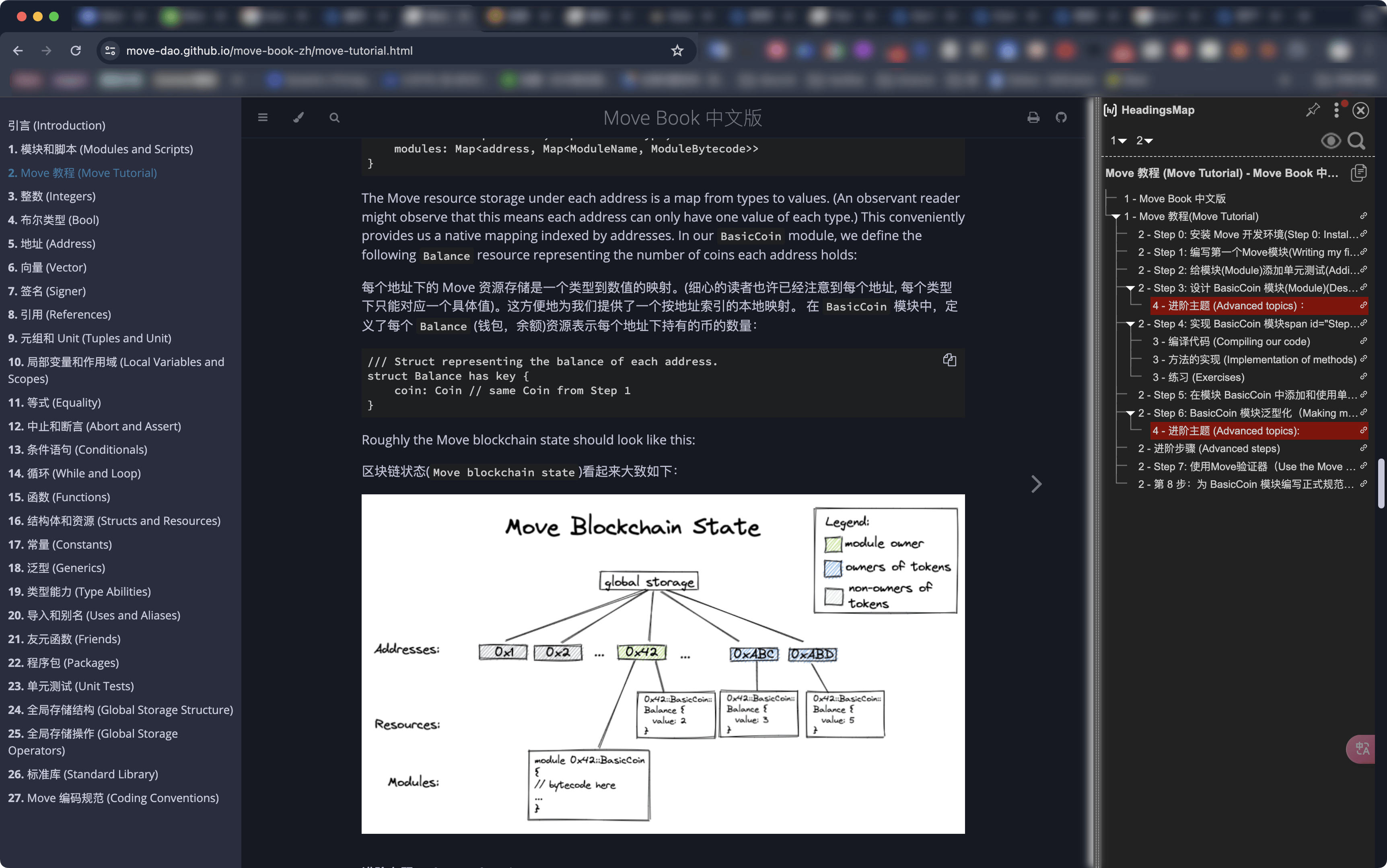The height and width of the screenshot is (868, 1387).
Task: Open chapter 27 Move 编码规范 (Coding Conventions)
Action: click(114, 798)
